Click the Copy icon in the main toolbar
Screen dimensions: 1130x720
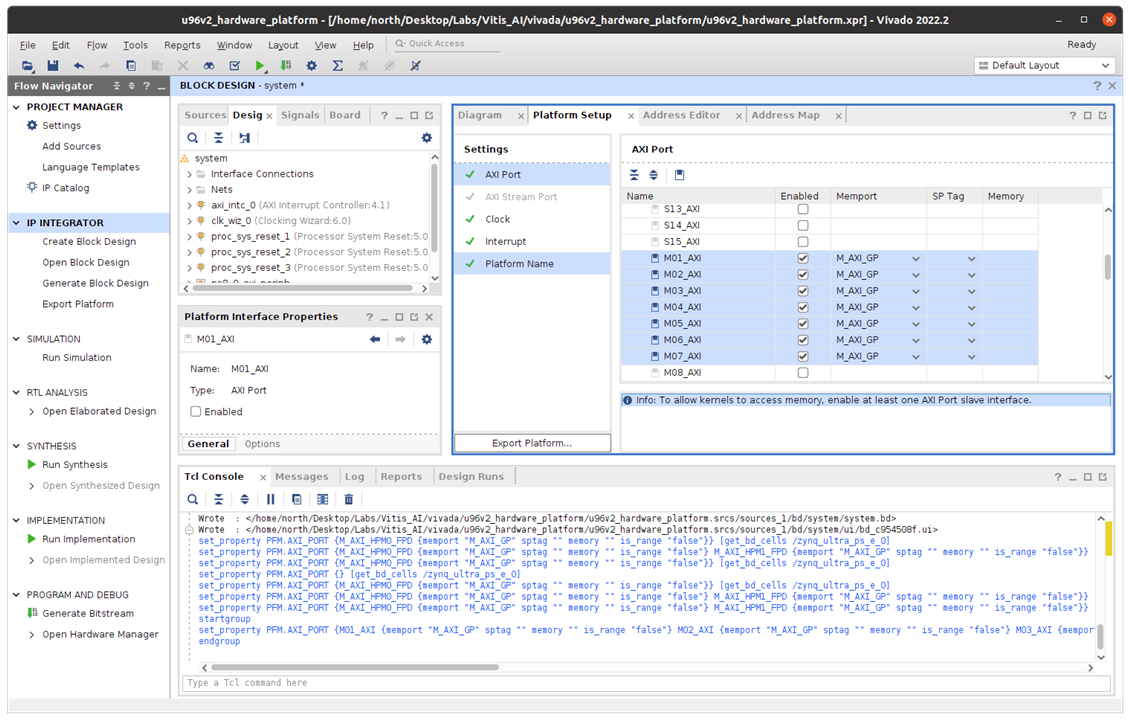130,66
